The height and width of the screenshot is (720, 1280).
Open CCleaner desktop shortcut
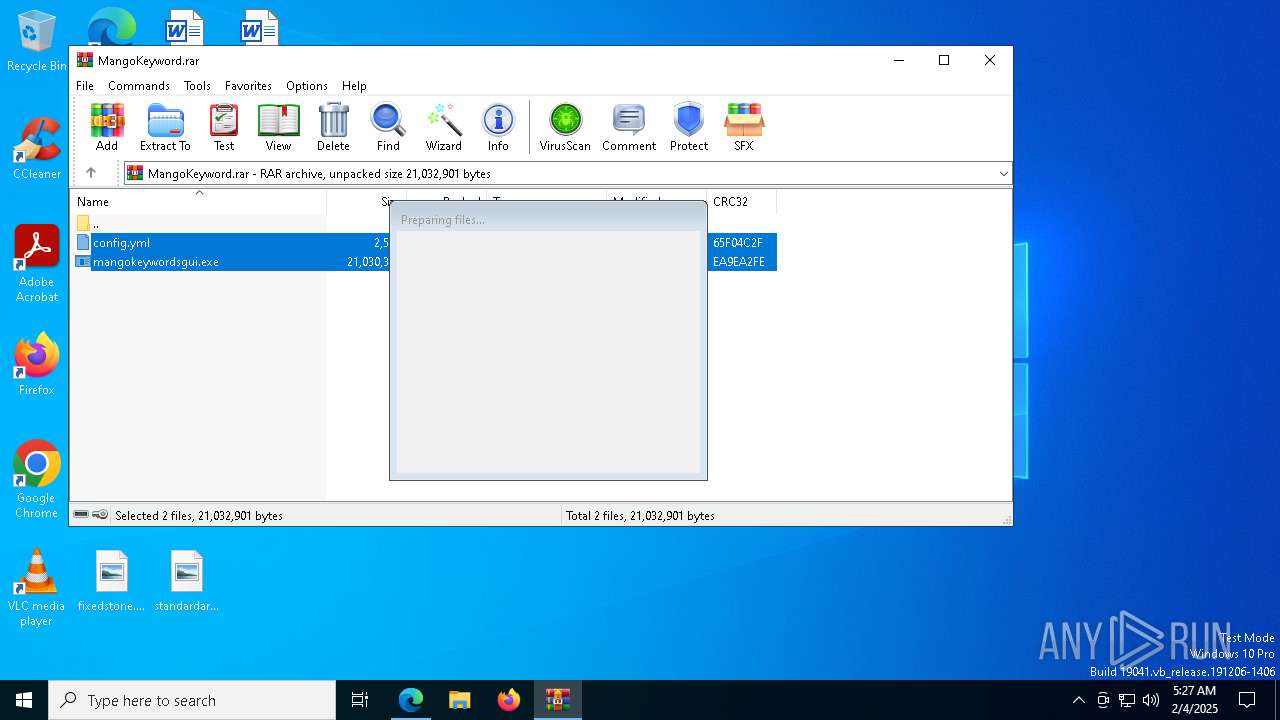click(37, 149)
